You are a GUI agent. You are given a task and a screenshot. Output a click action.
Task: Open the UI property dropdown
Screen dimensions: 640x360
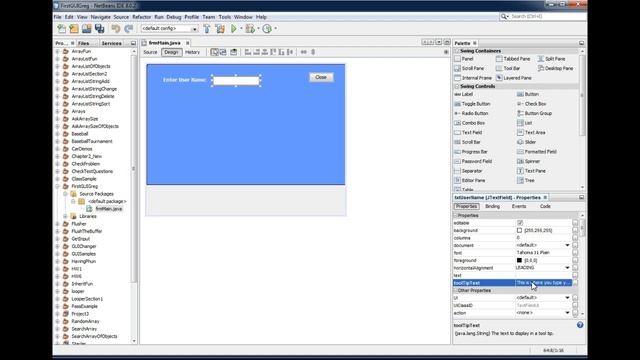point(567,298)
